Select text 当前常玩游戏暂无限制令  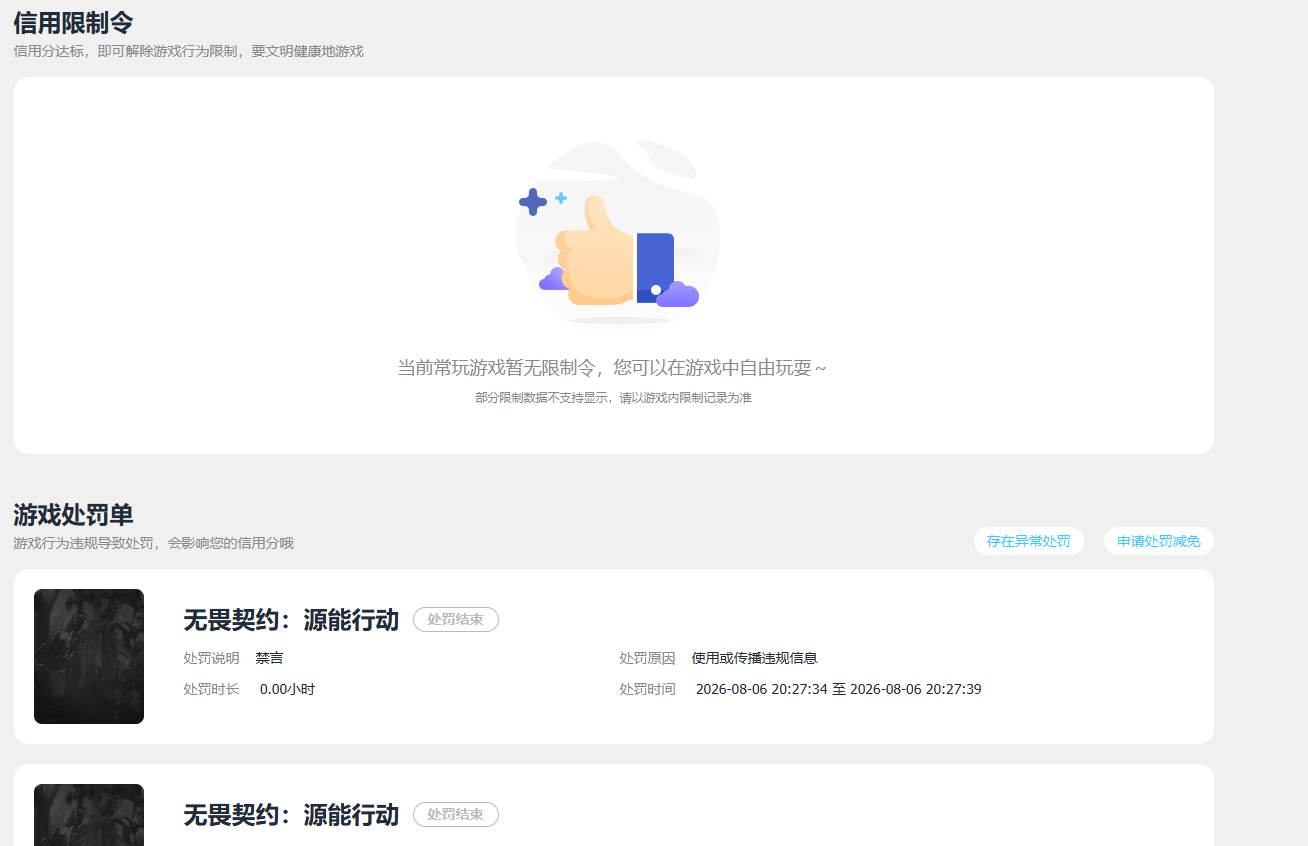[497, 368]
